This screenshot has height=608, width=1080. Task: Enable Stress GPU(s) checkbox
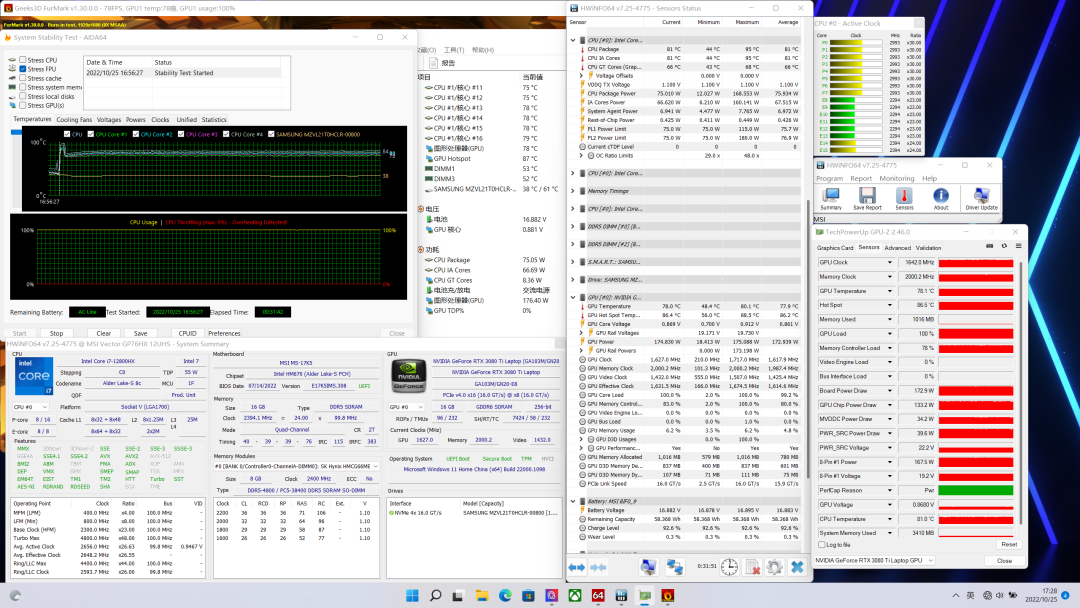coord(23,105)
